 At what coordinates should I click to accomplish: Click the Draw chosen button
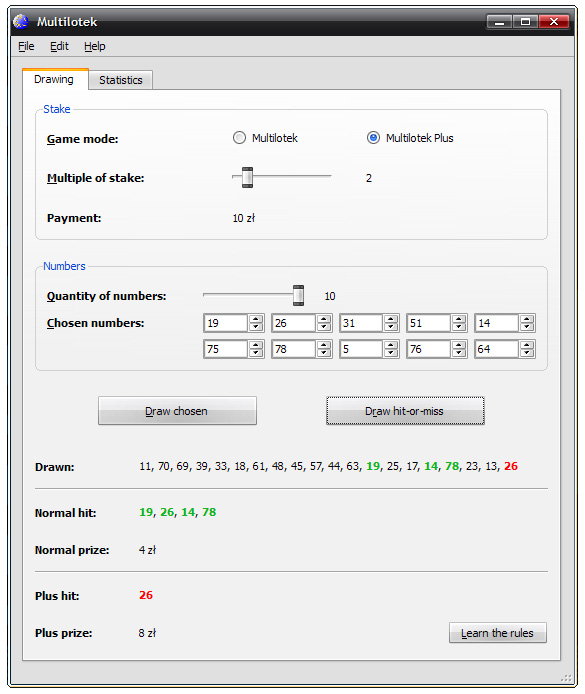coord(177,411)
